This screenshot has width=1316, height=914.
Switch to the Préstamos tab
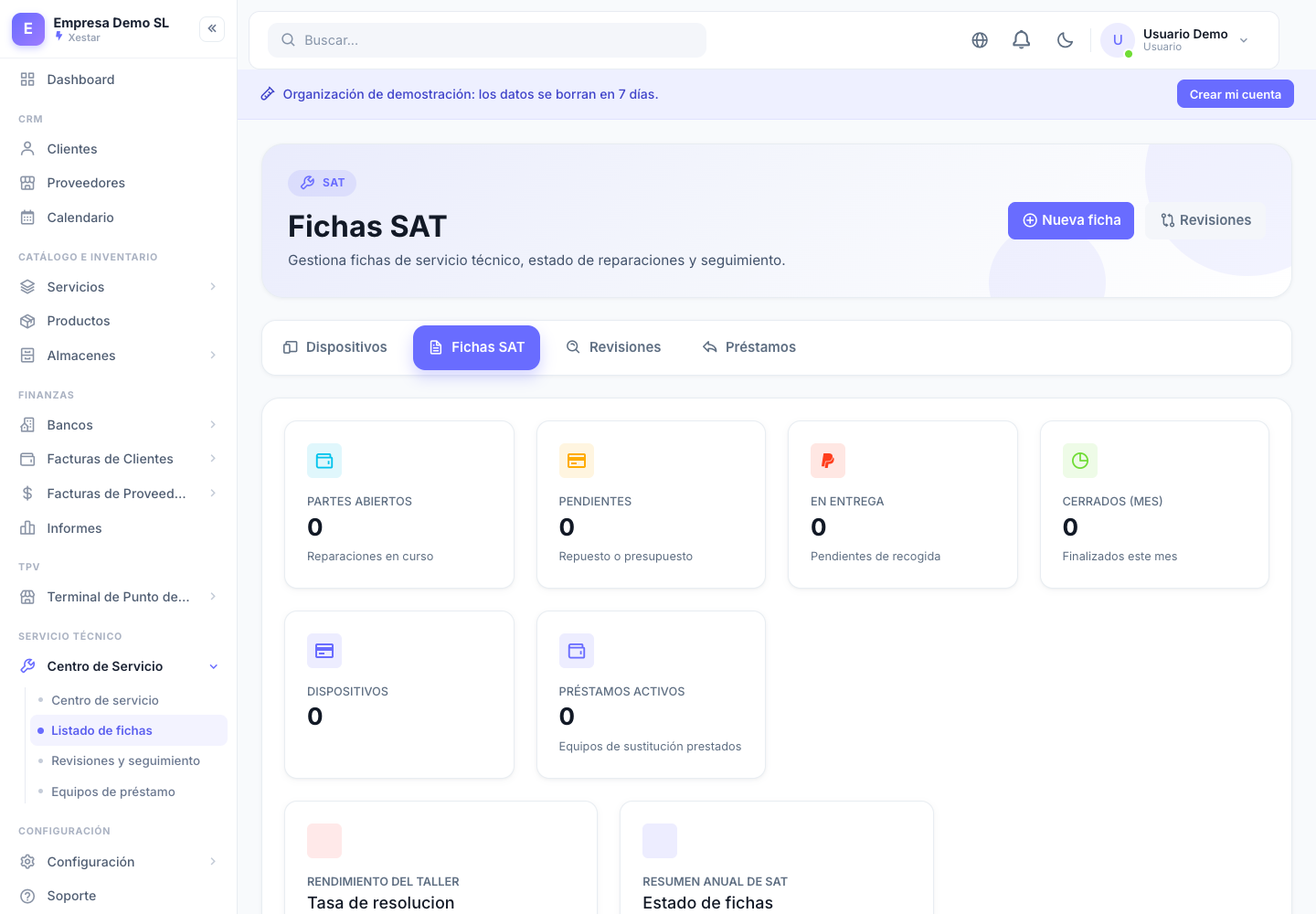749,347
